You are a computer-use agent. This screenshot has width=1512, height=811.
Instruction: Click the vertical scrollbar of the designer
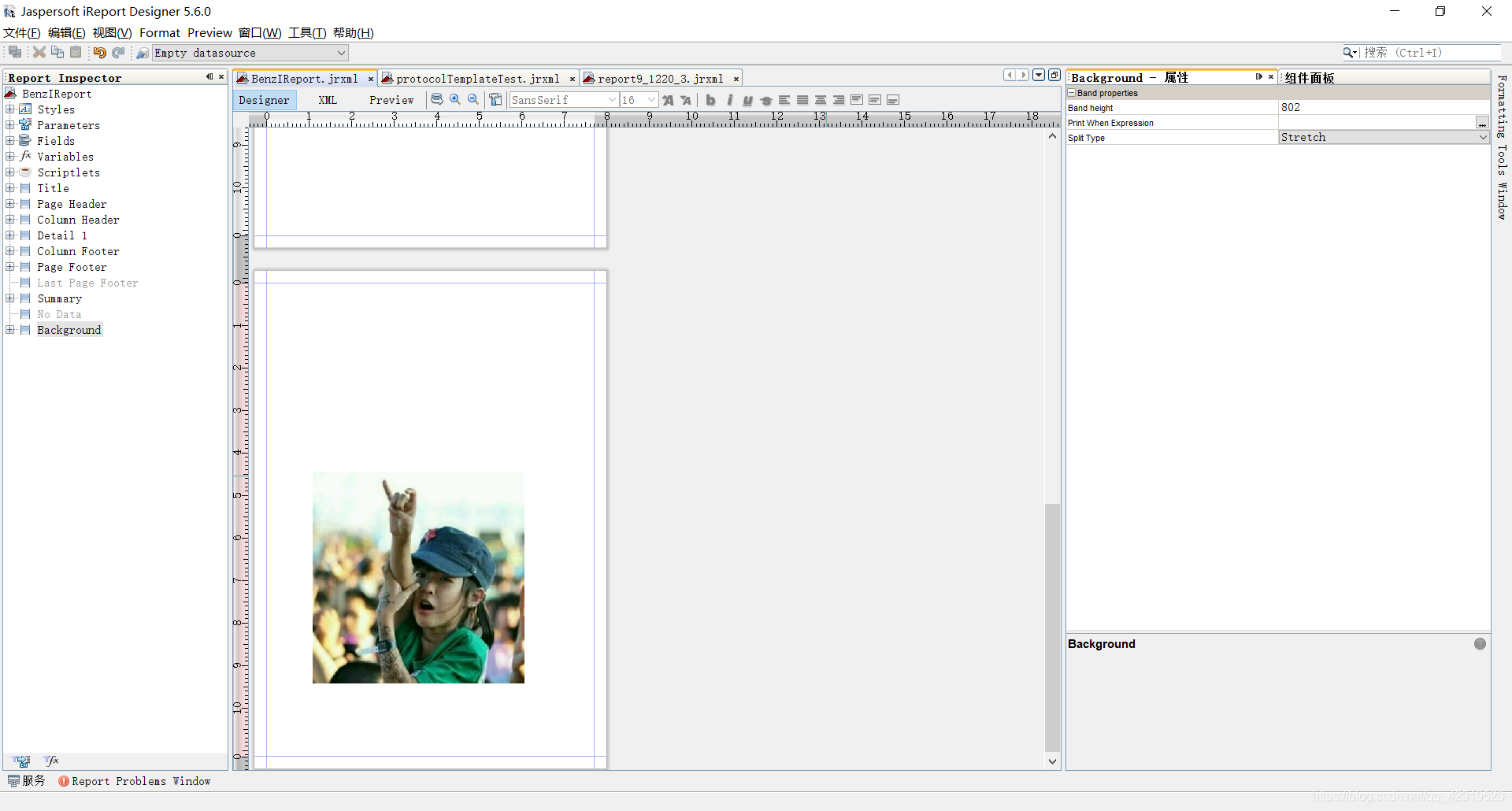click(1052, 627)
